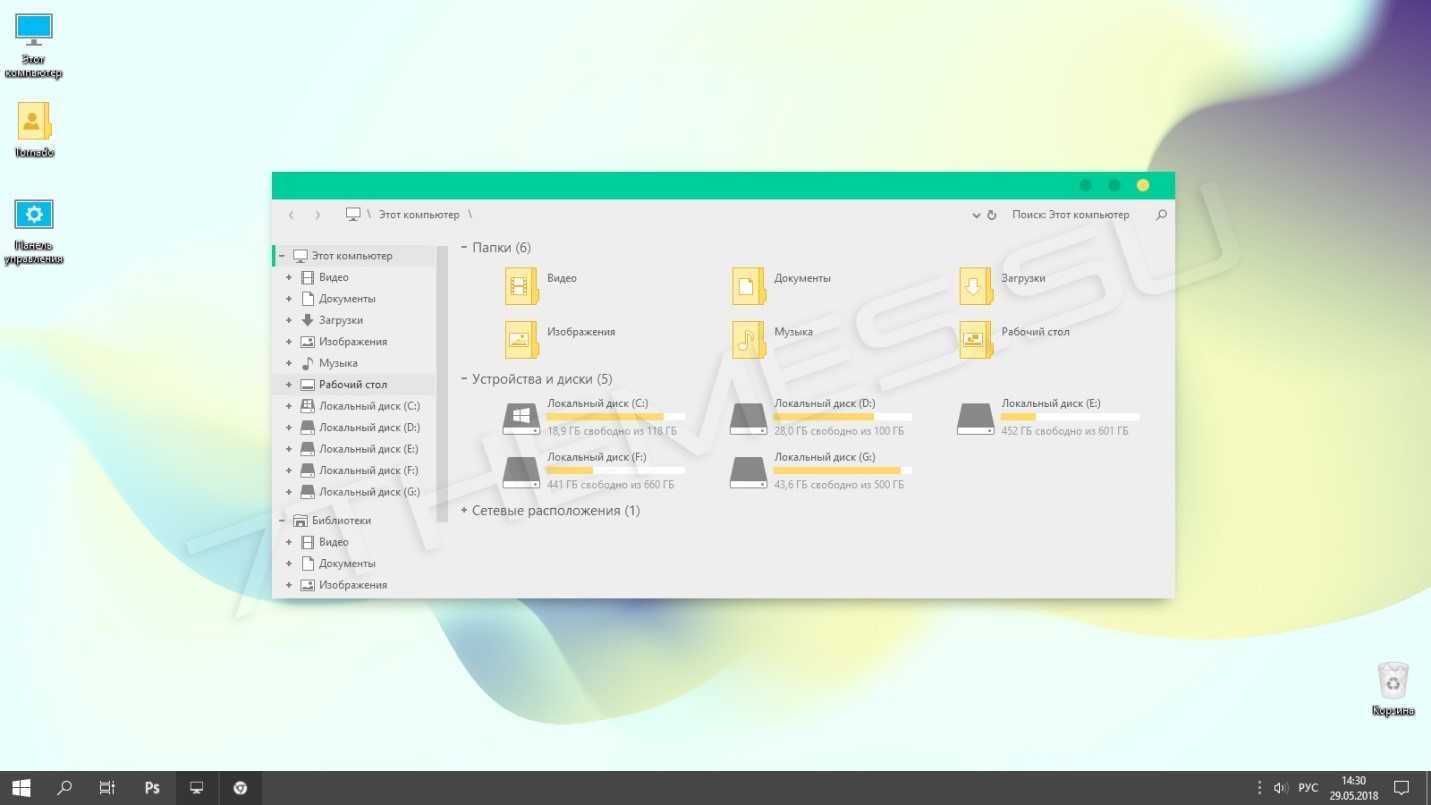The height and width of the screenshot is (805, 1431).
Task: Open Корзина on the desktop
Action: click(x=1393, y=681)
